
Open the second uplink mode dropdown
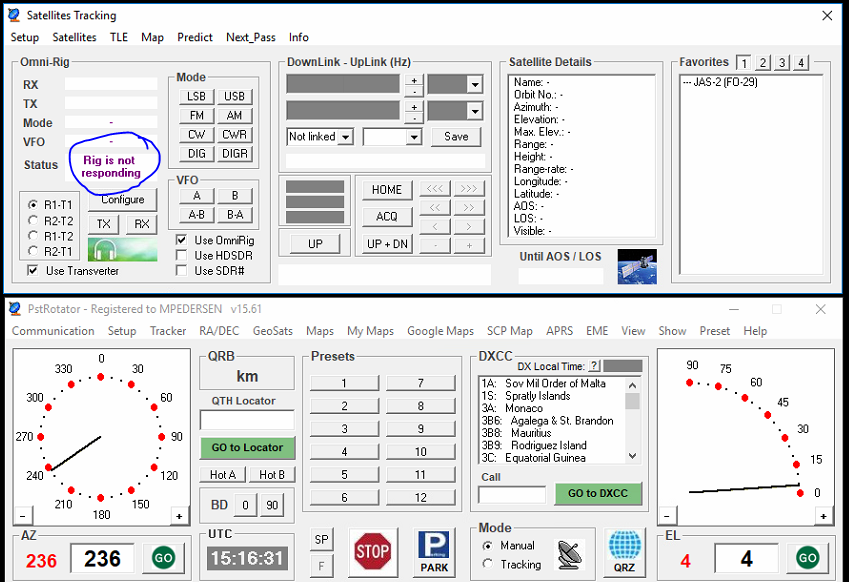point(475,112)
